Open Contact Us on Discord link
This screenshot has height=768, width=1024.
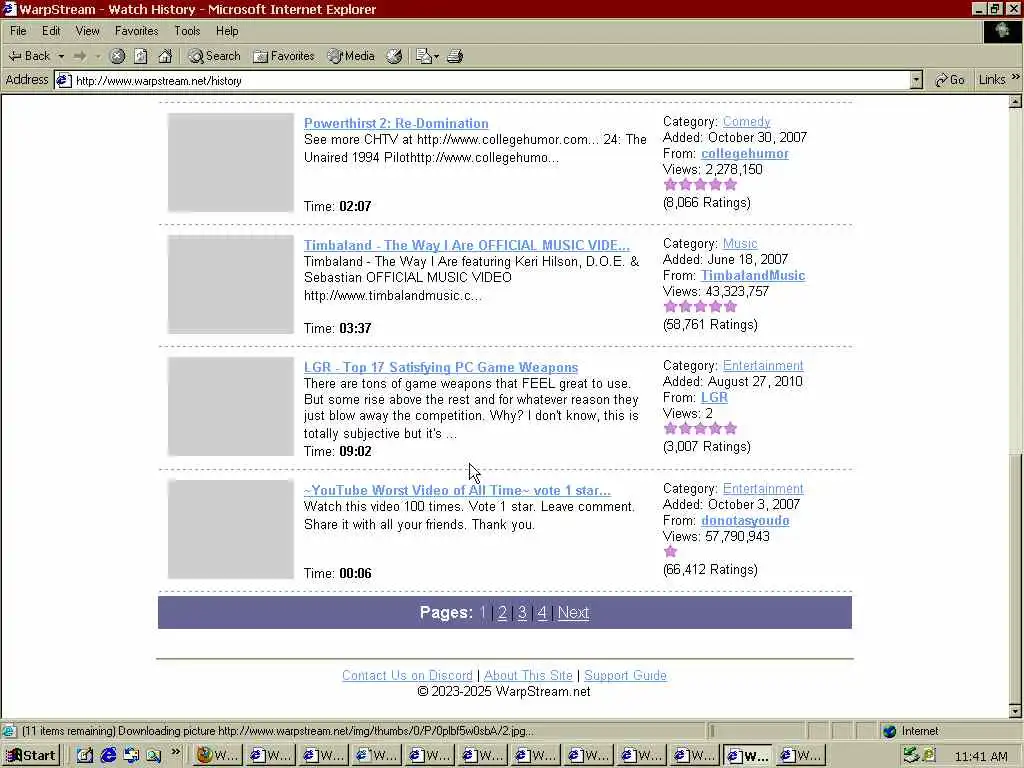click(x=407, y=675)
